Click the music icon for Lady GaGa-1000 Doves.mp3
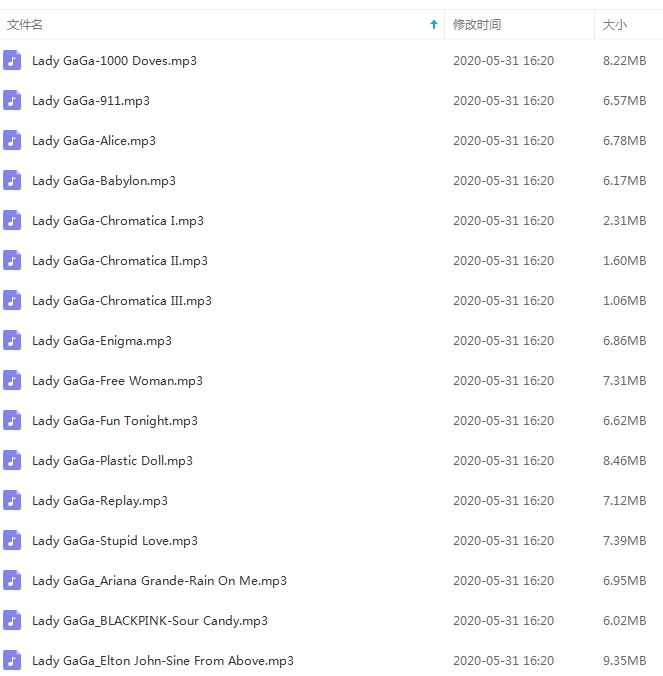 (12, 60)
